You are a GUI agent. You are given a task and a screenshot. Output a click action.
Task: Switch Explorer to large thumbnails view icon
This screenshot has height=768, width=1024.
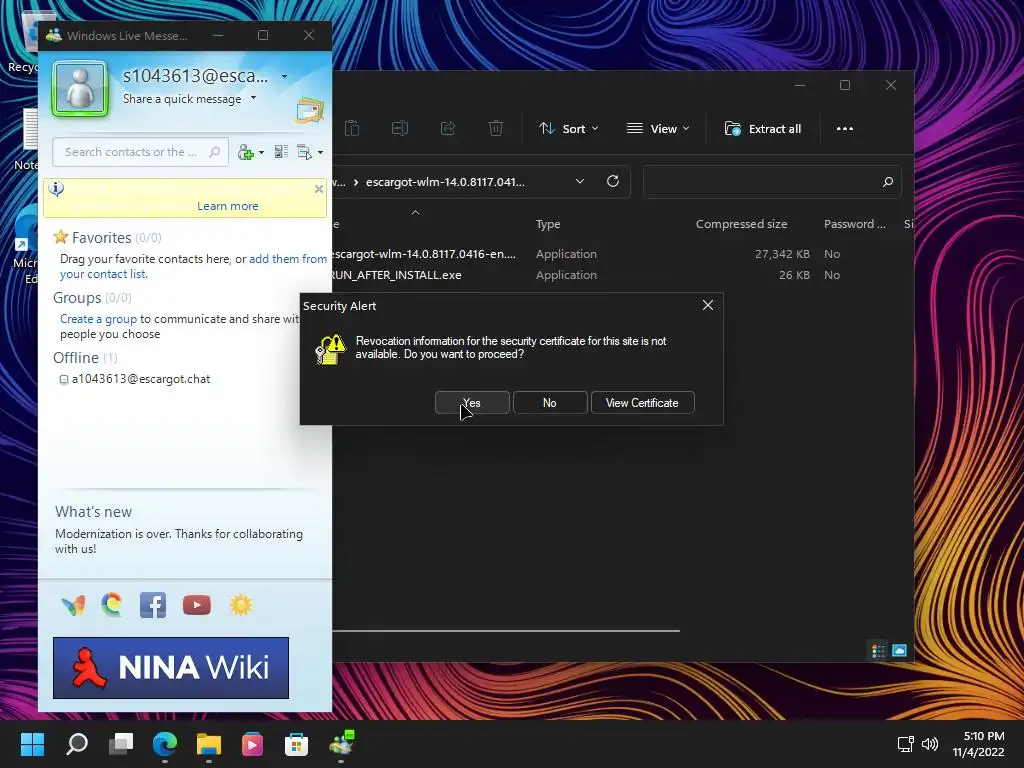[899, 650]
